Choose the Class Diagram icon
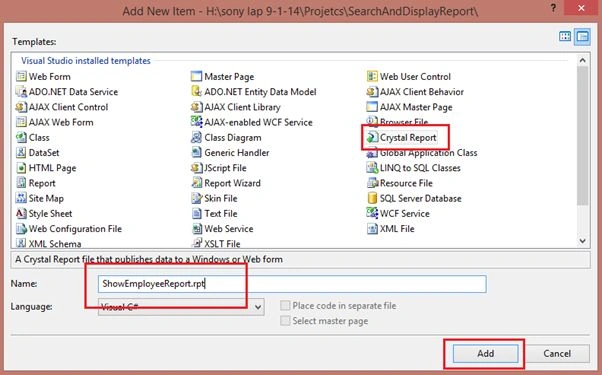This screenshot has height=375, width=602. click(197, 137)
